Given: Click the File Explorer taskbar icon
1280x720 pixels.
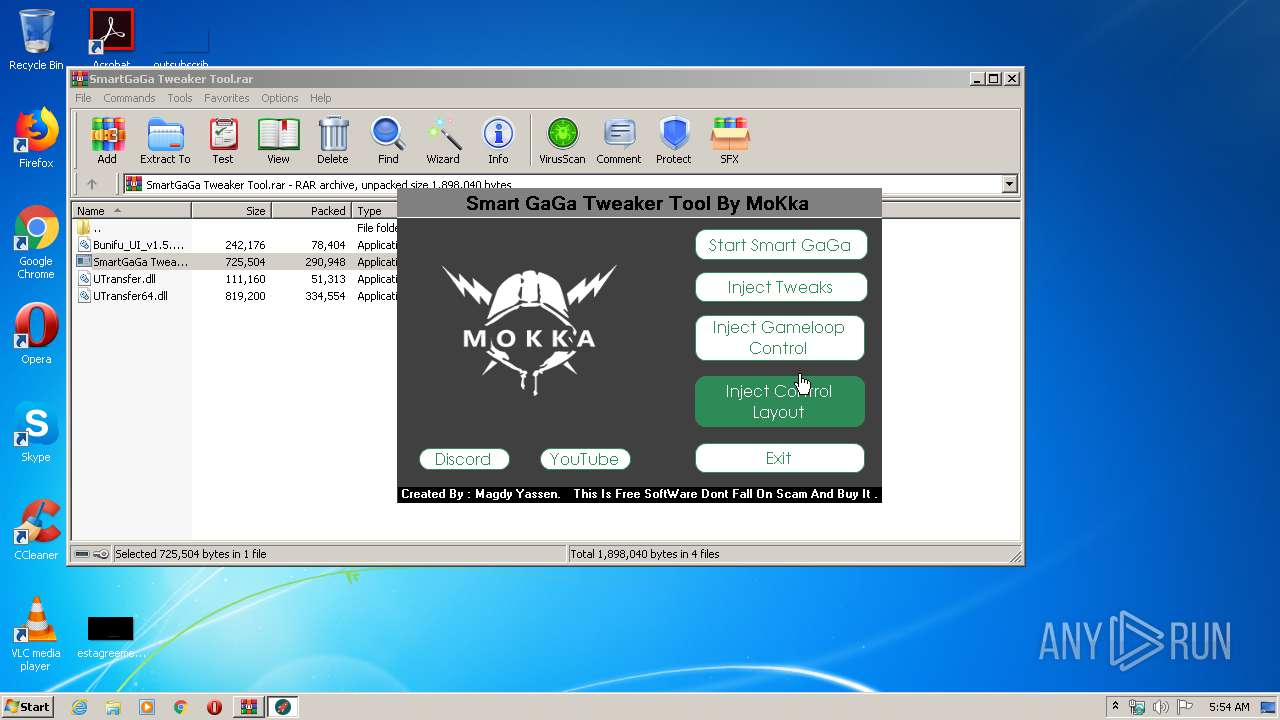Looking at the screenshot, I should pyautogui.click(x=113, y=707).
